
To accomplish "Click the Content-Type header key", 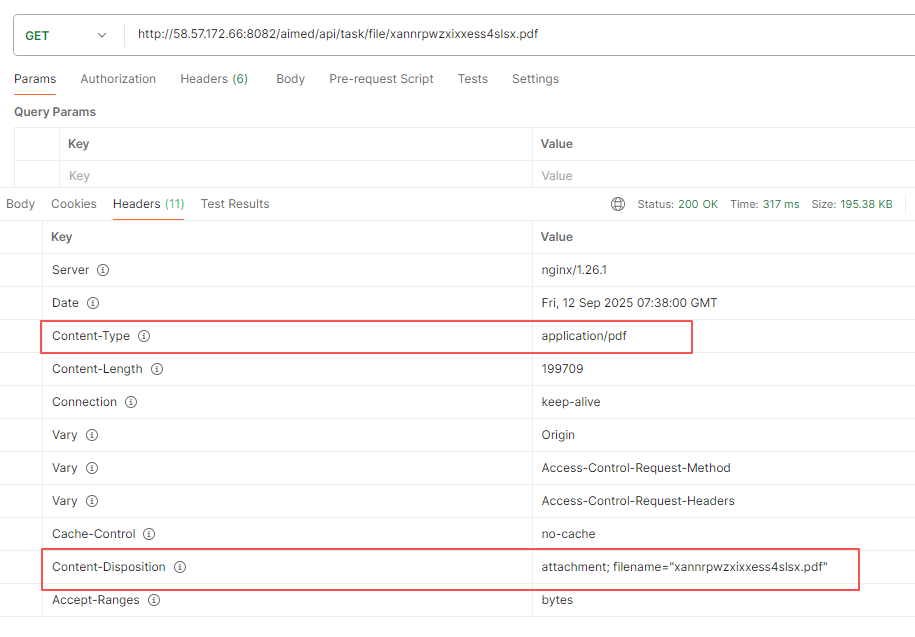I will (x=91, y=336).
